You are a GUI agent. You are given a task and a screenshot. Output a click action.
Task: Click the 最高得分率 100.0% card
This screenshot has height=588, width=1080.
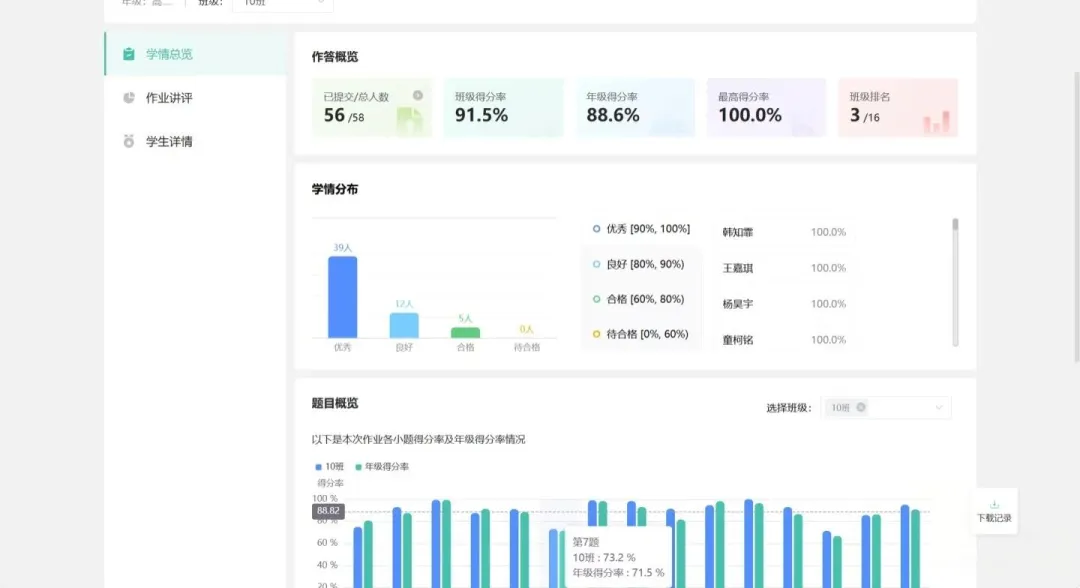pyautogui.click(x=767, y=107)
